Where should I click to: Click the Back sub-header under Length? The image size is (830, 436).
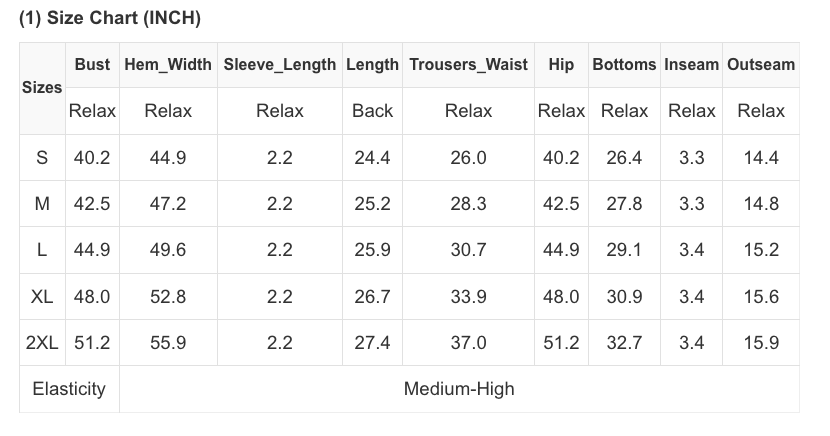tap(372, 111)
